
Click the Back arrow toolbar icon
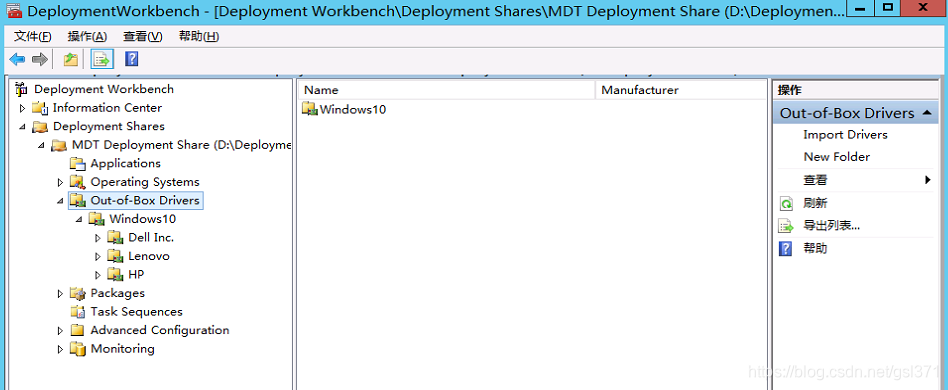tap(17, 59)
